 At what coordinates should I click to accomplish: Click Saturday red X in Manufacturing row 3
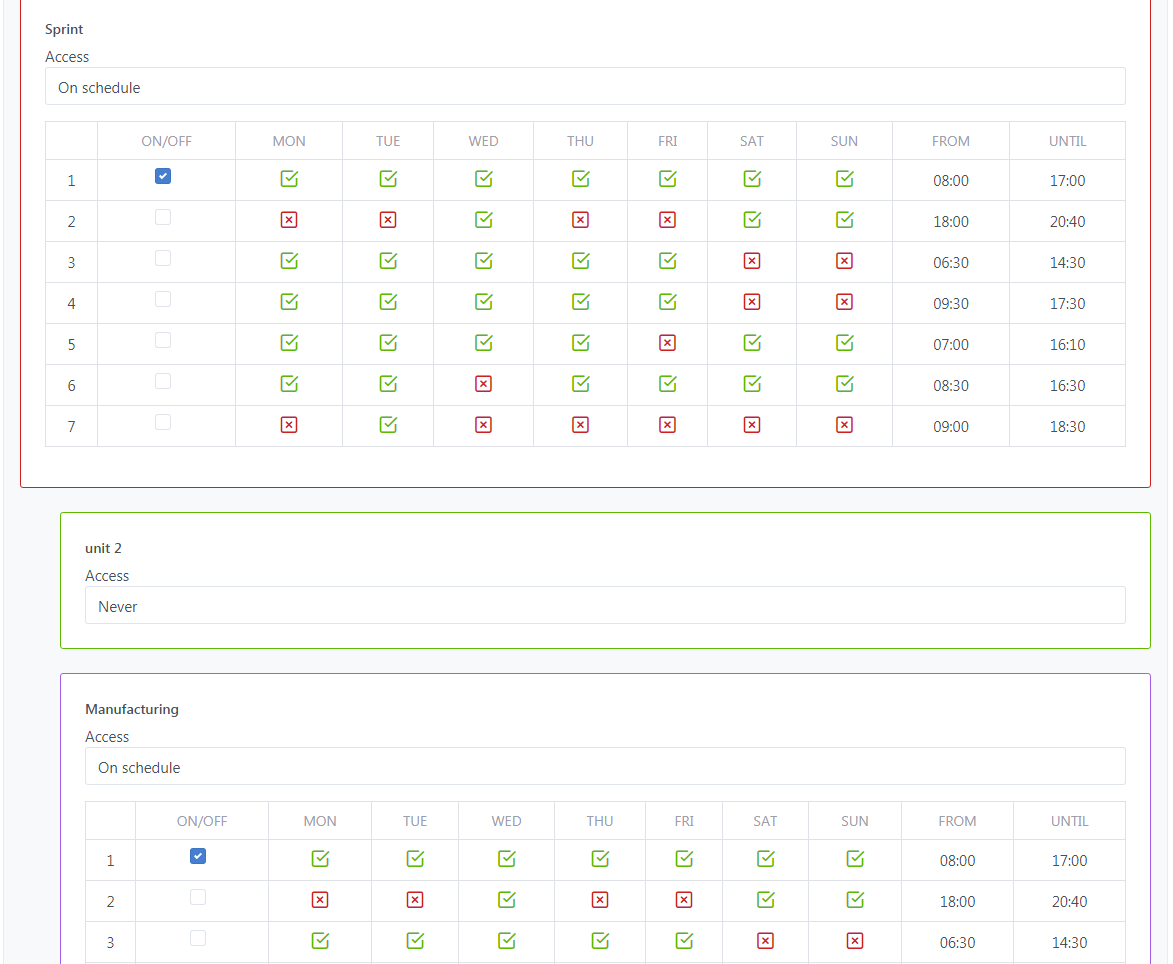[x=765, y=941]
